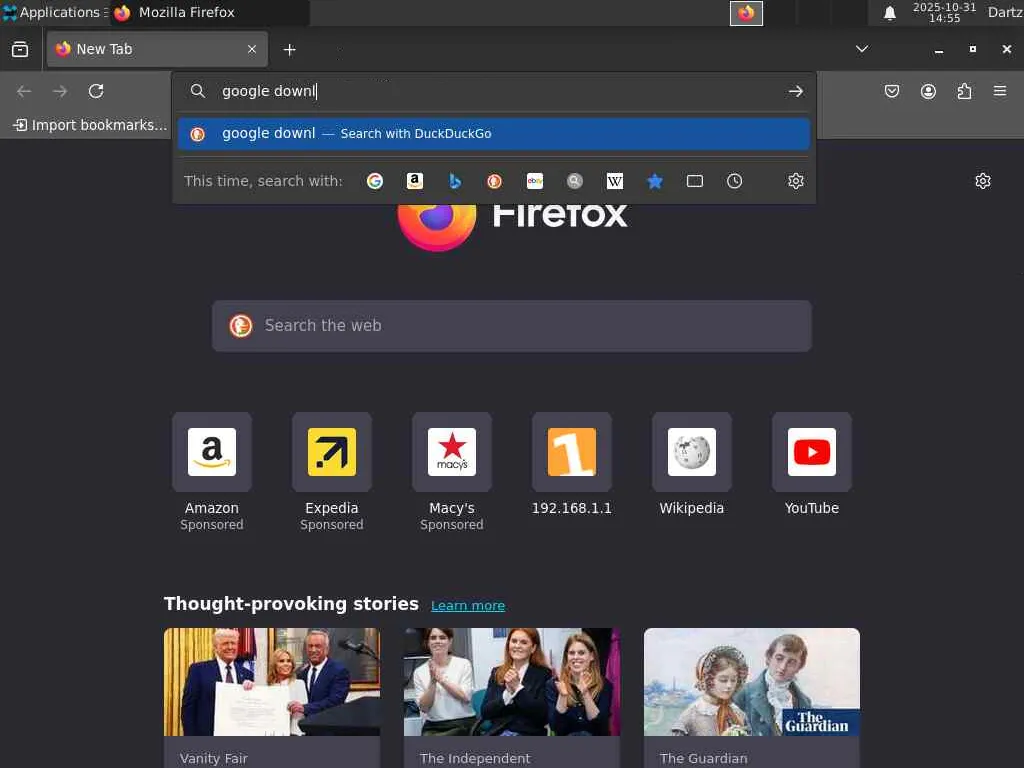
Task: Reload the current page
Action: (96, 91)
